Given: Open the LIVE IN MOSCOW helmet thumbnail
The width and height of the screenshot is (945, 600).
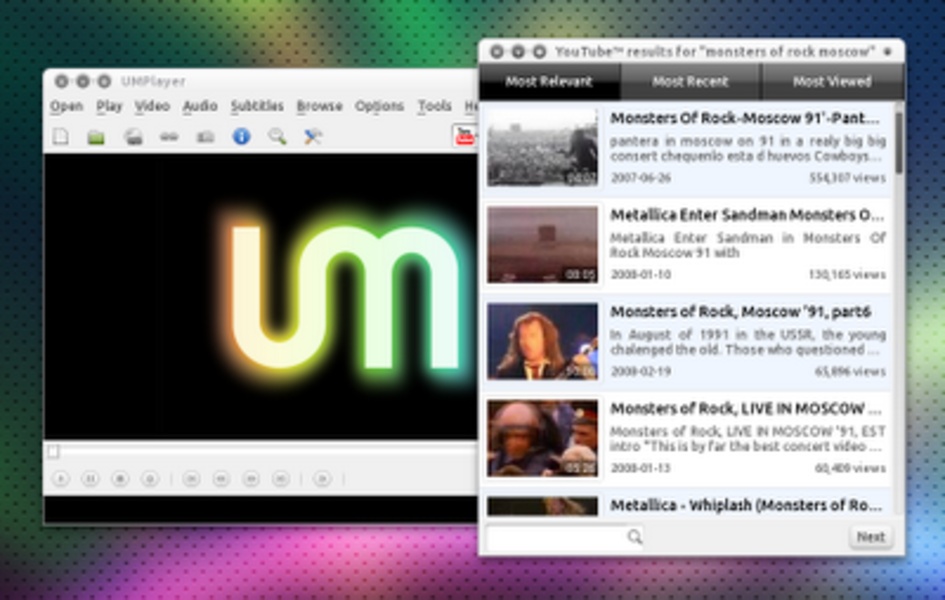Looking at the screenshot, I should tap(542, 438).
